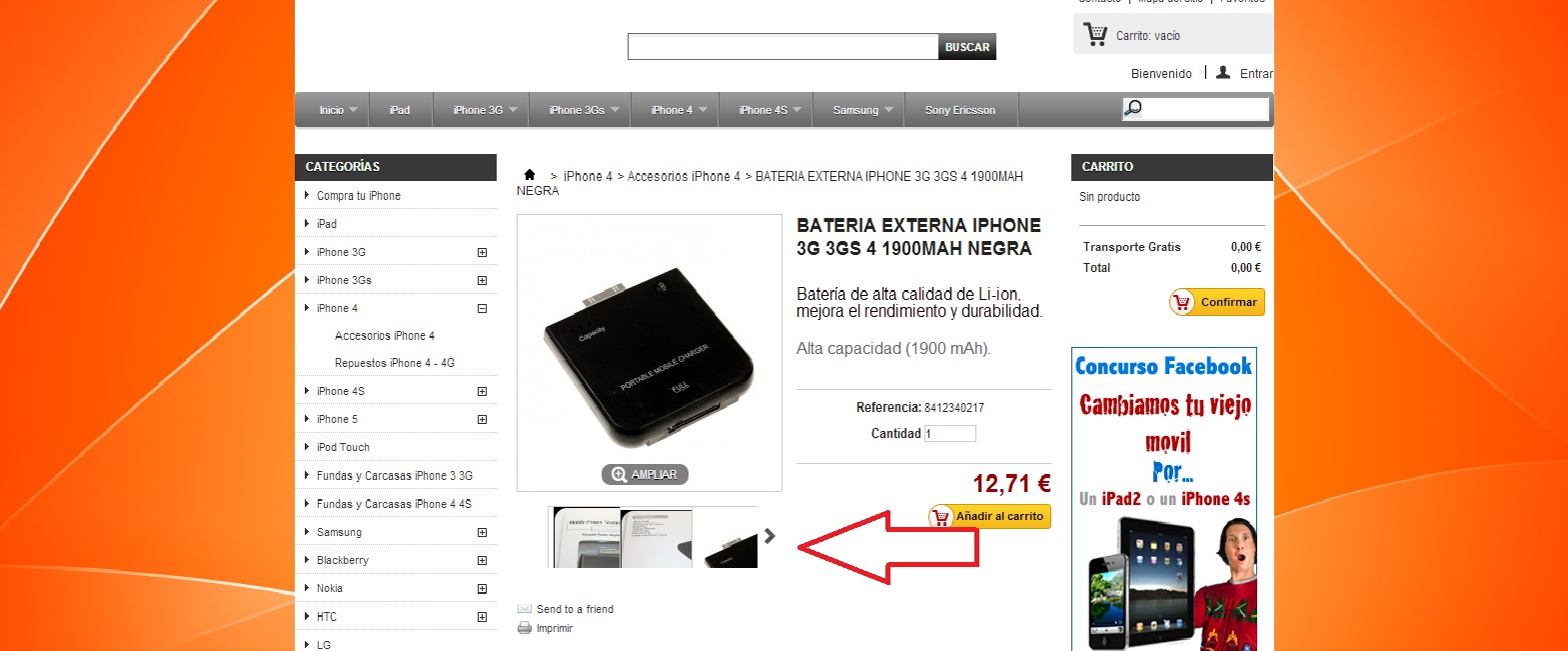Click the Cantidad quantity input field

[949, 433]
